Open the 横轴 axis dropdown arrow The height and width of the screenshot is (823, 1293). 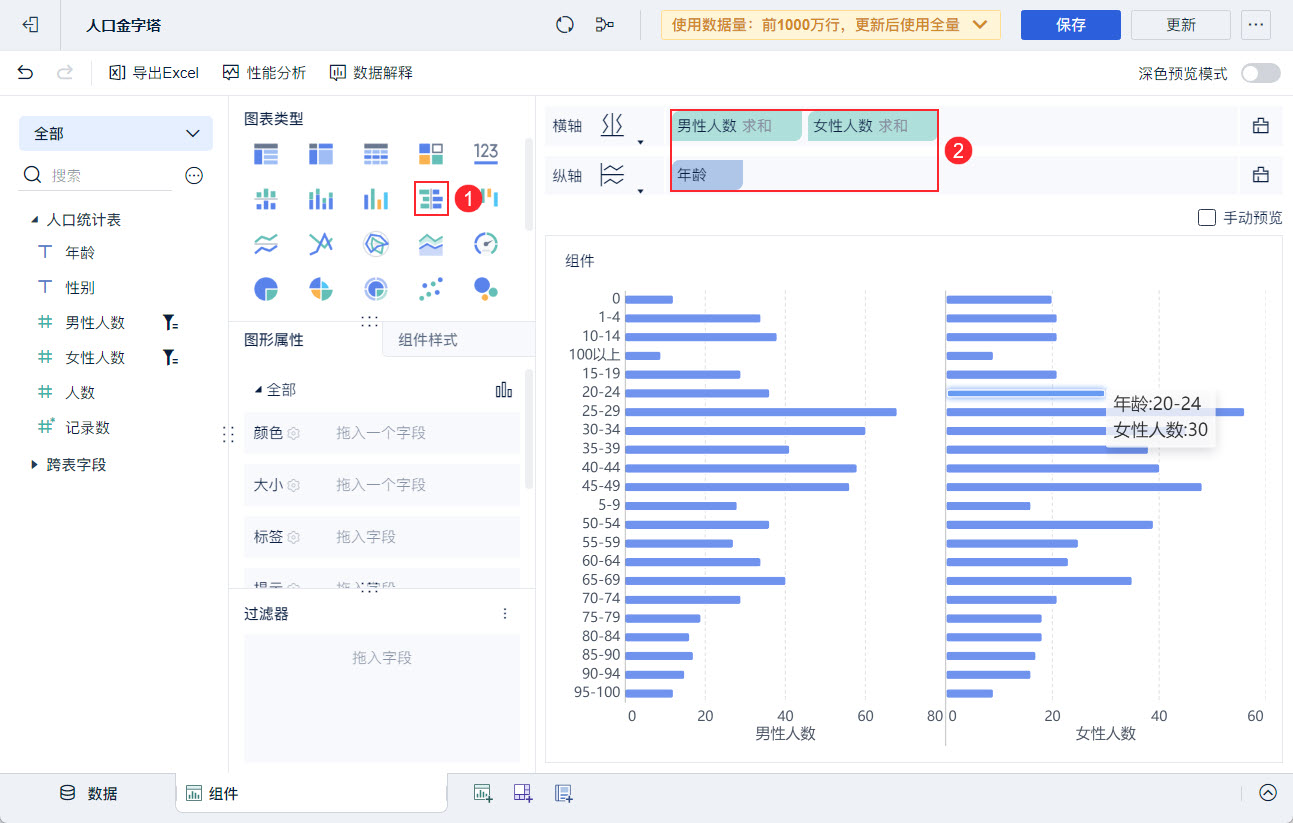coord(640,141)
